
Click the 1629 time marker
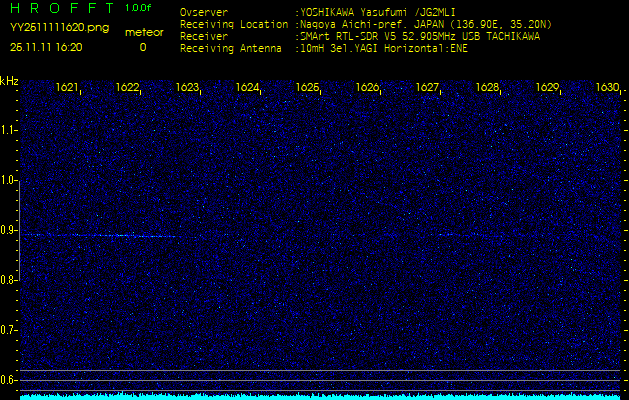click(x=547, y=88)
